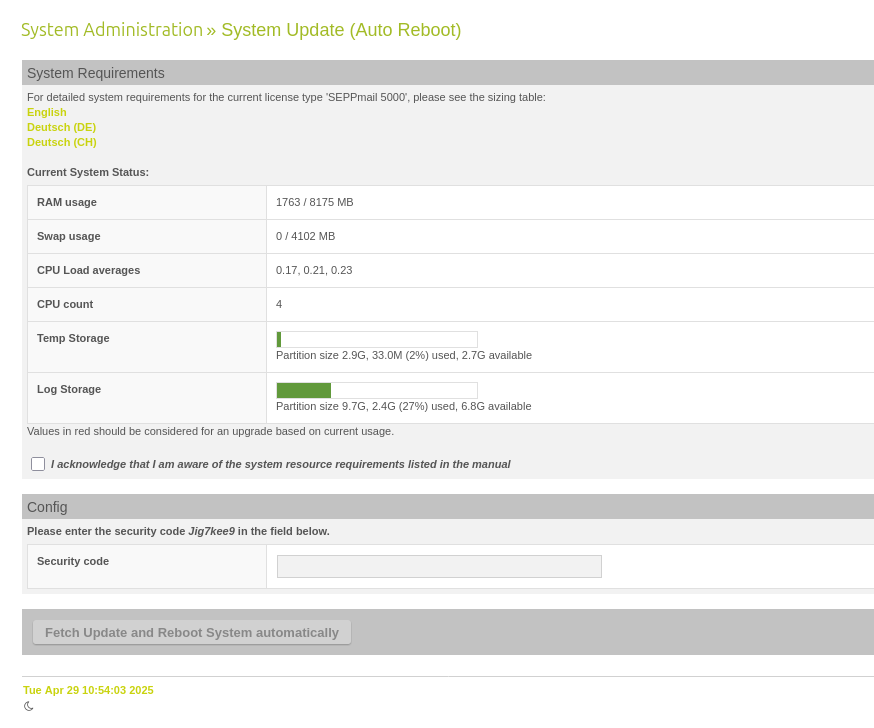Open the English sizing table
Viewport: 874px width, 728px height.
pos(46,112)
